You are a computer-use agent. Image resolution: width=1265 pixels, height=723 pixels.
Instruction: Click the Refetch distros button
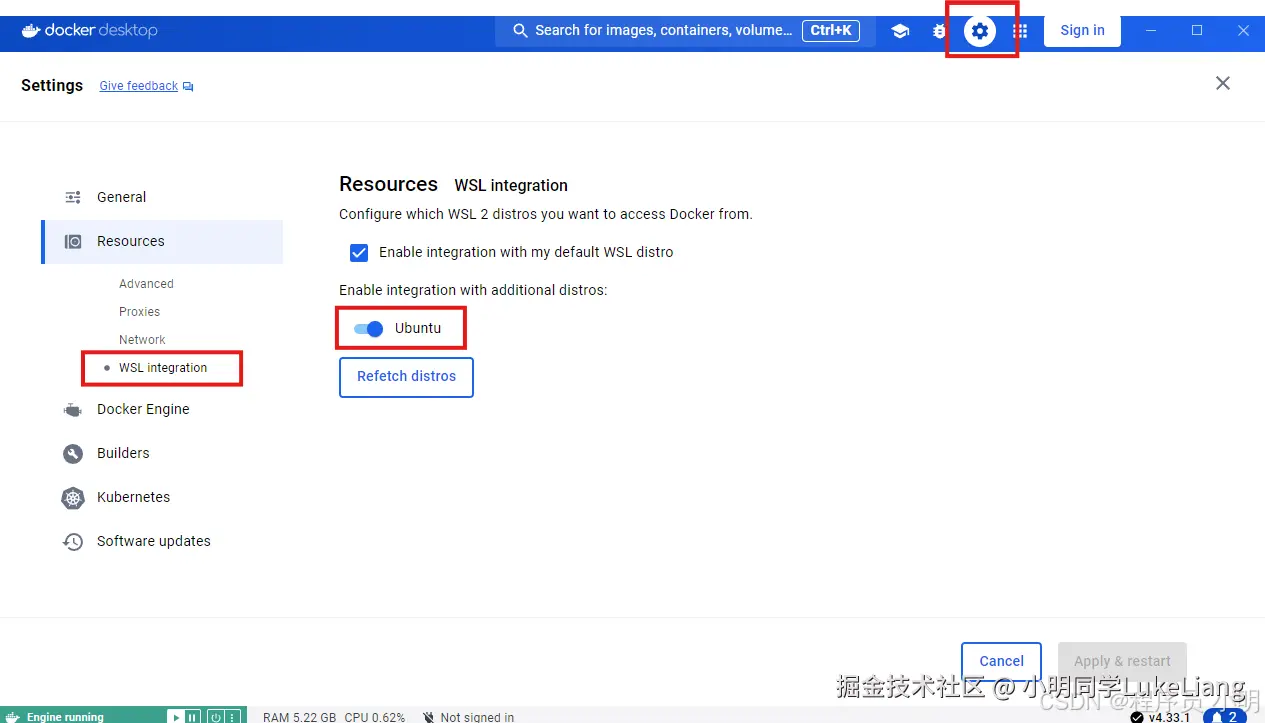[x=406, y=377]
